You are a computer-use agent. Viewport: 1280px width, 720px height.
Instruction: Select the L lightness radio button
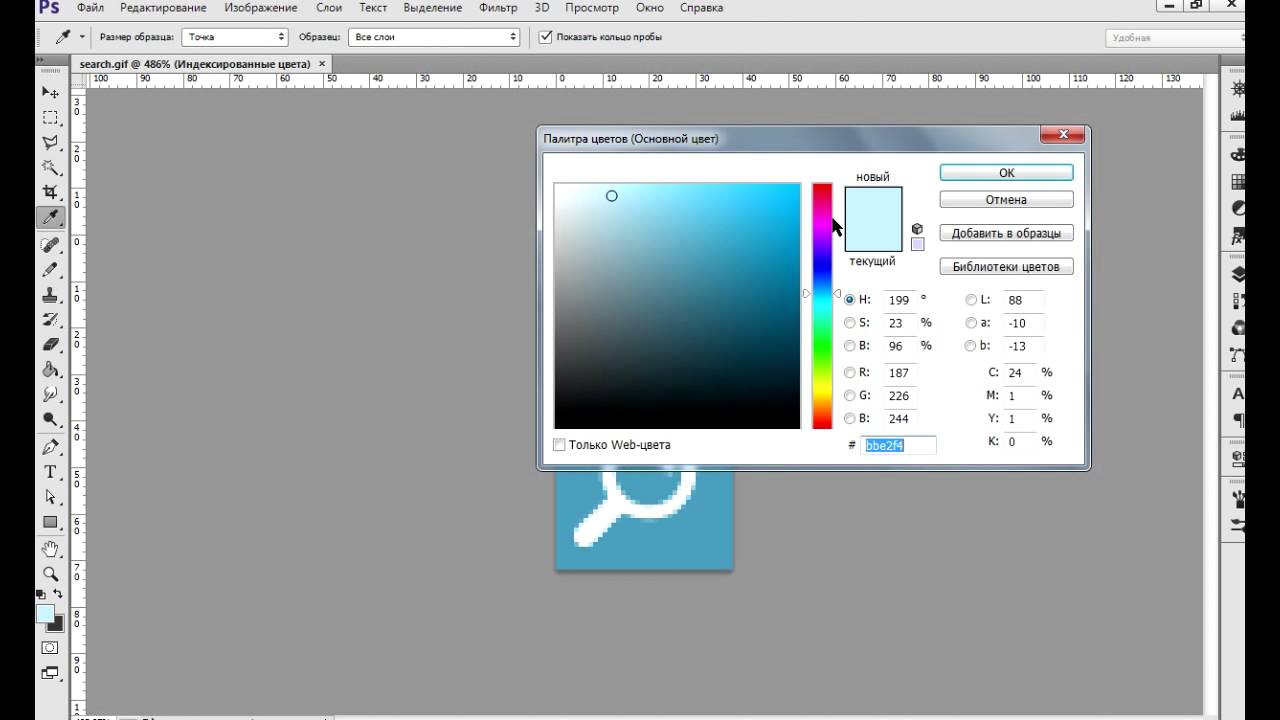[x=971, y=299]
